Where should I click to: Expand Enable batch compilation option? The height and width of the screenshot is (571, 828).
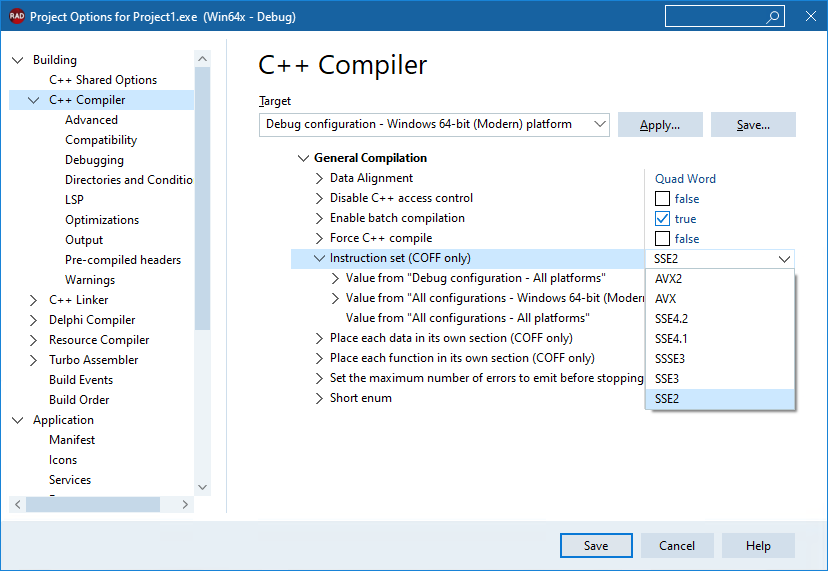pyautogui.click(x=319, y=218)
